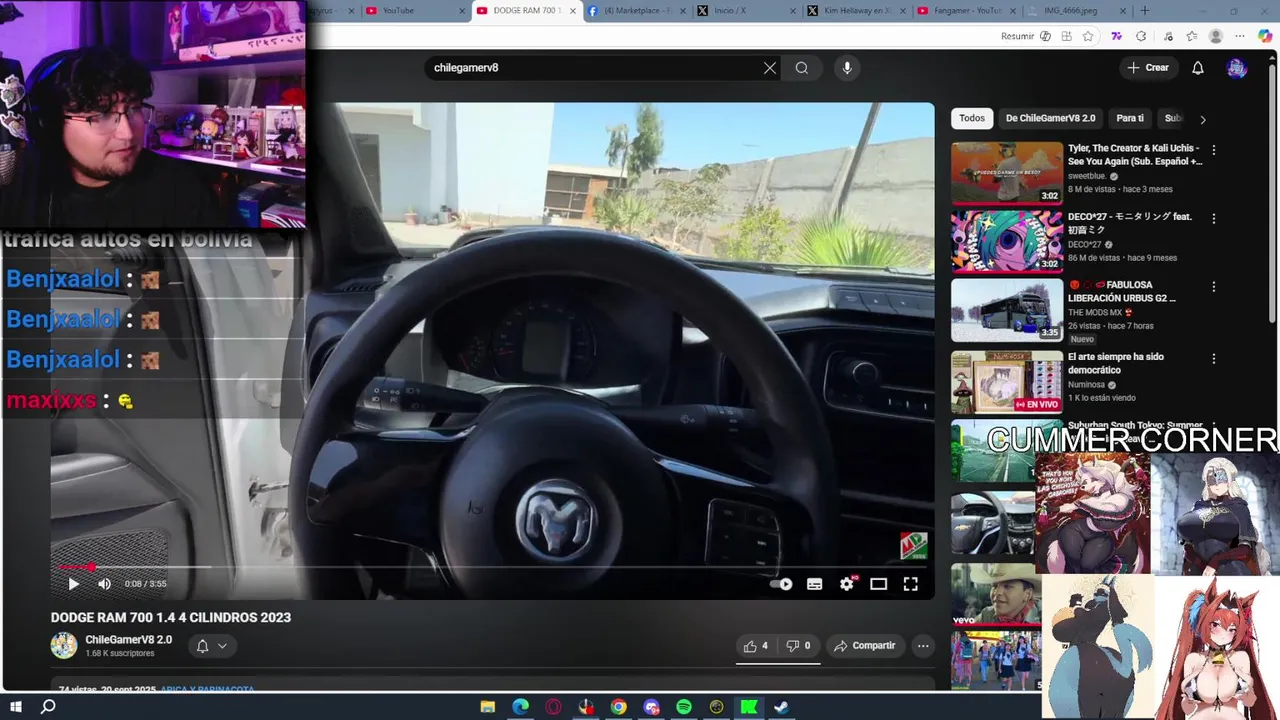Open ChileGamerV8 2.0 channel name link
This screenshot has height=720, width=1280.
tap(129, 640)
